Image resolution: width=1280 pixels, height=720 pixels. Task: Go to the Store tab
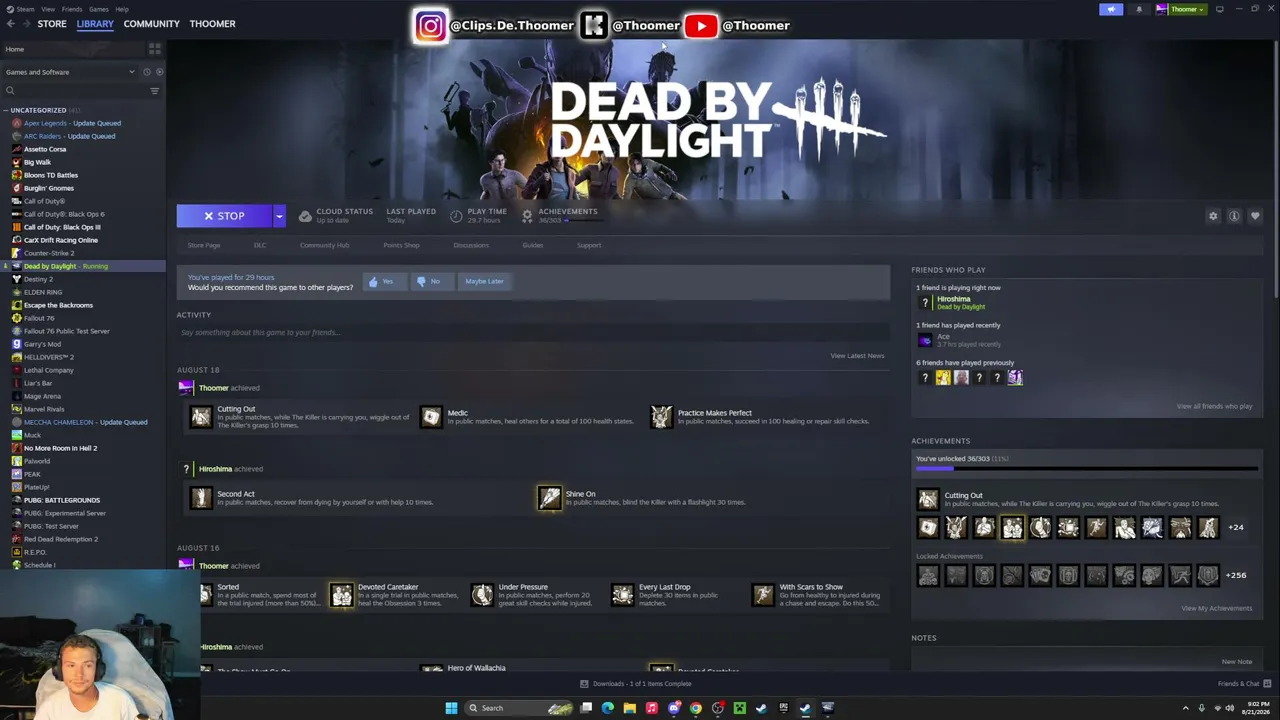click(52, 24)
